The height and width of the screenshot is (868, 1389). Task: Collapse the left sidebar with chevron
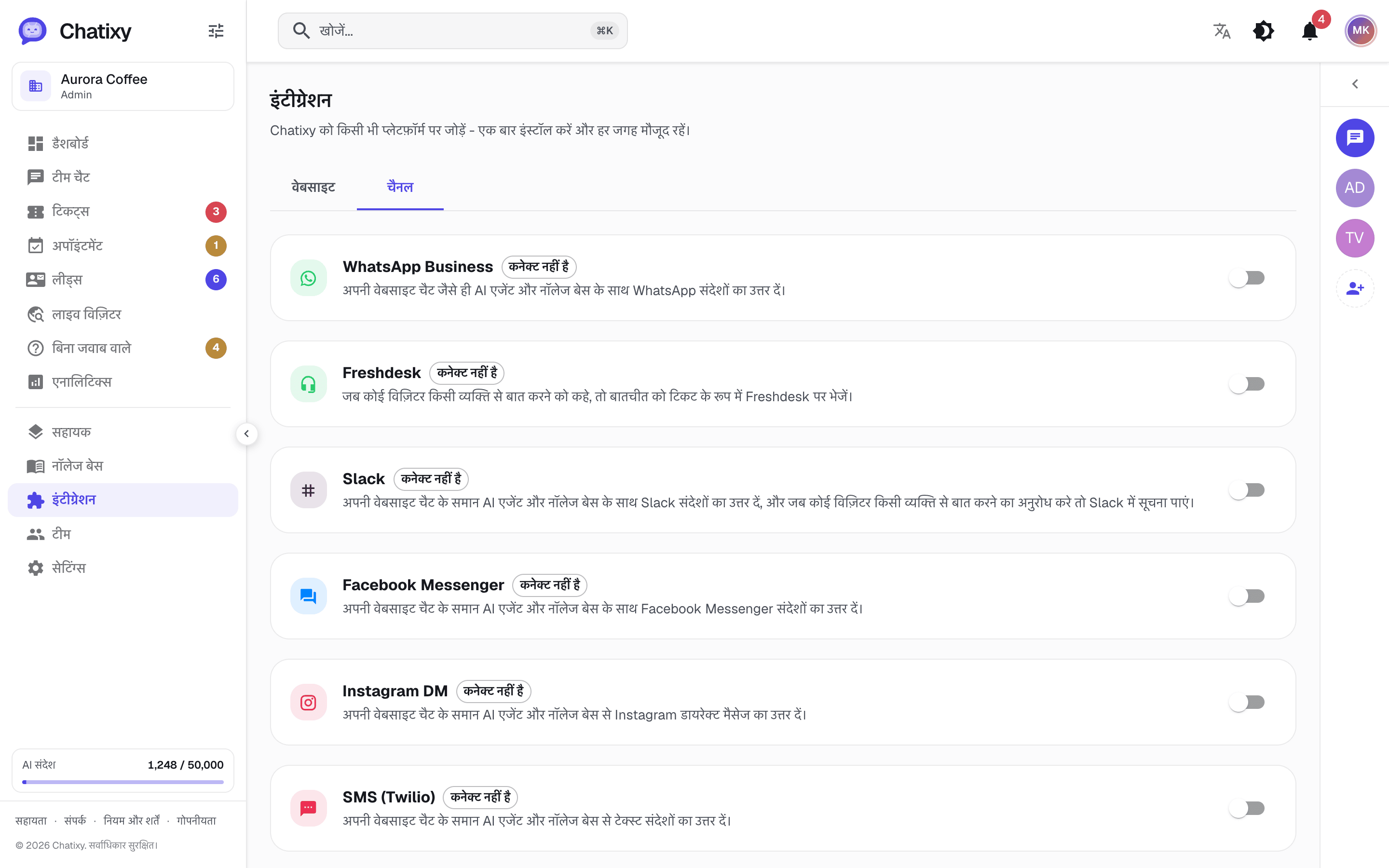point(247,434)
